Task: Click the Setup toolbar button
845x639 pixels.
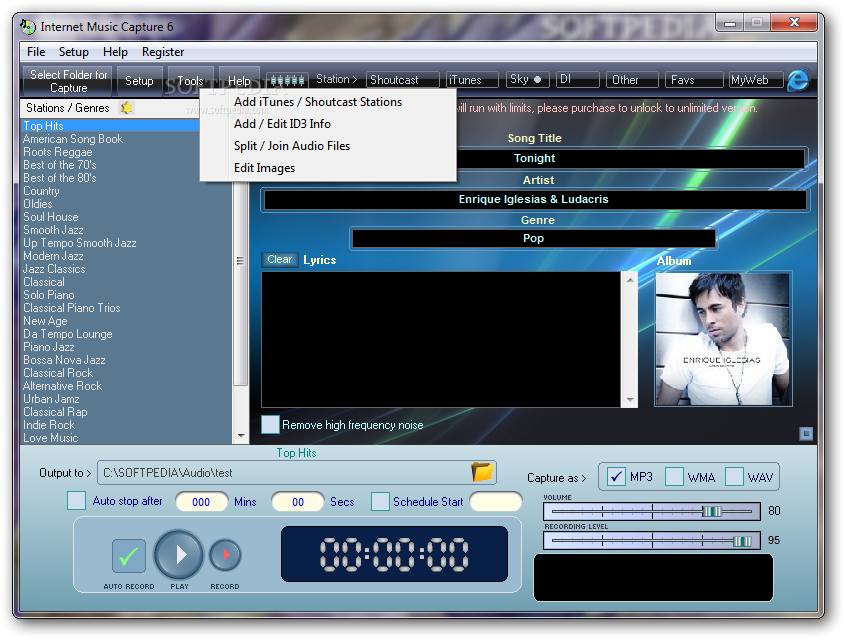Action: (x=140, y=81)
